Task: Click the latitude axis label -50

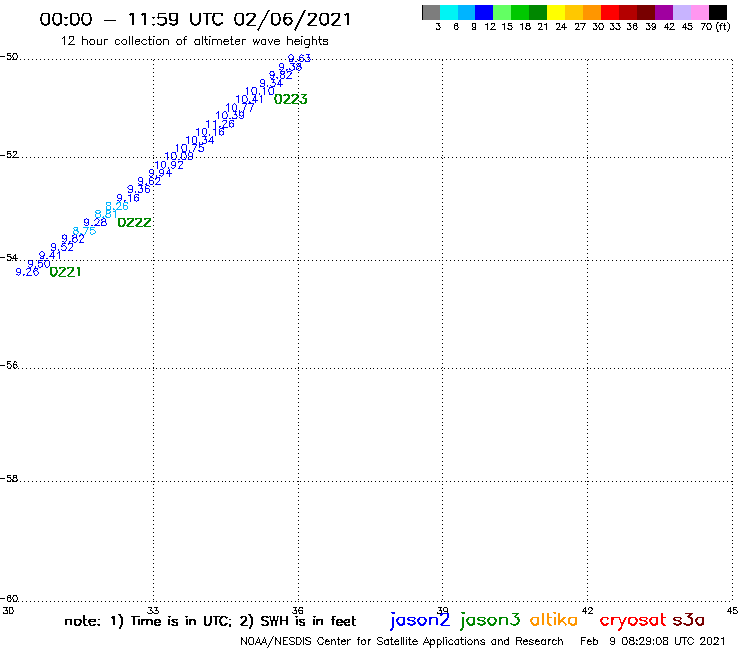Action: pyautogui.click(x=9, y=57)
